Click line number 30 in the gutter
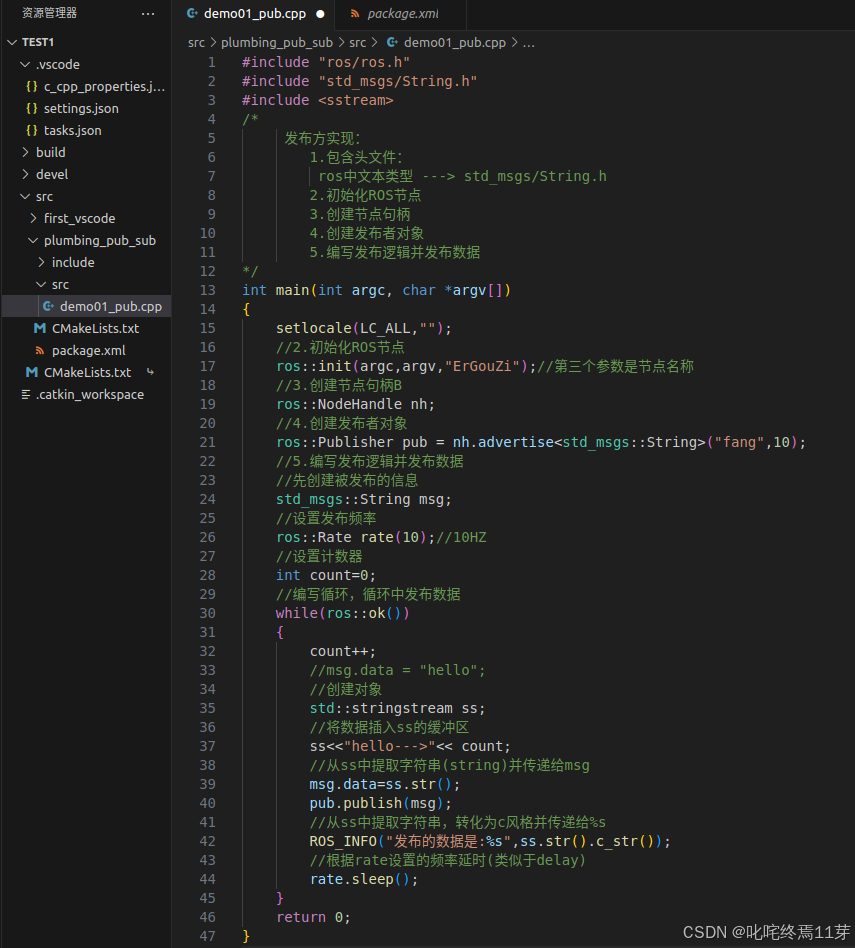Screen dimensions: 855x948 (207, 613)
